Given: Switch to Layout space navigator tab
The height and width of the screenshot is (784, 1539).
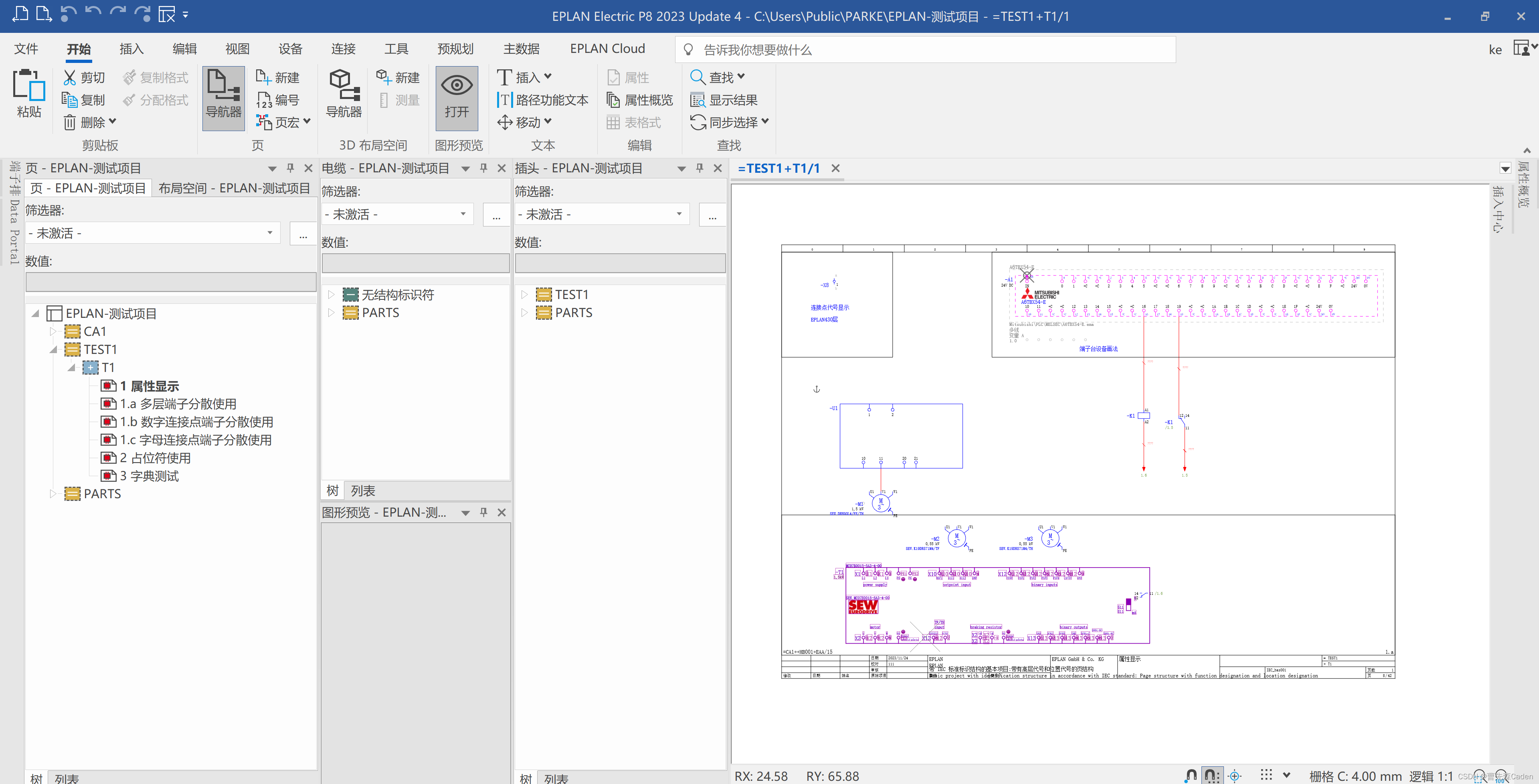Looking at the screenshot, I should (234, 188).
